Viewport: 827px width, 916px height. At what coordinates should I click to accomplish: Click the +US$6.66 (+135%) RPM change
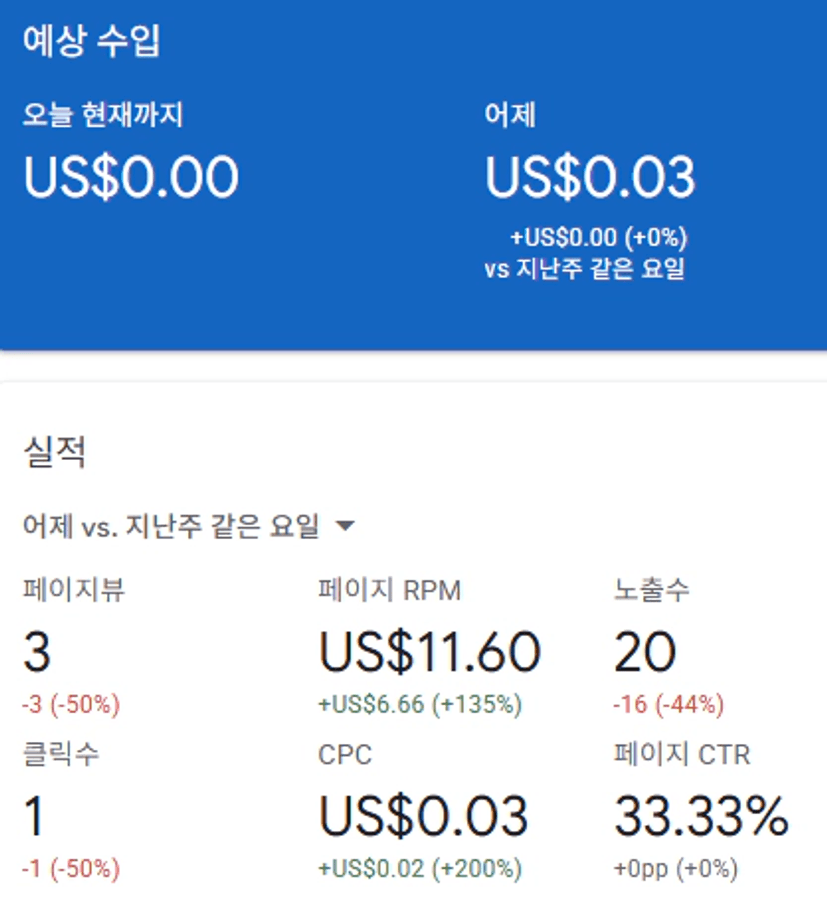point(420,704)
